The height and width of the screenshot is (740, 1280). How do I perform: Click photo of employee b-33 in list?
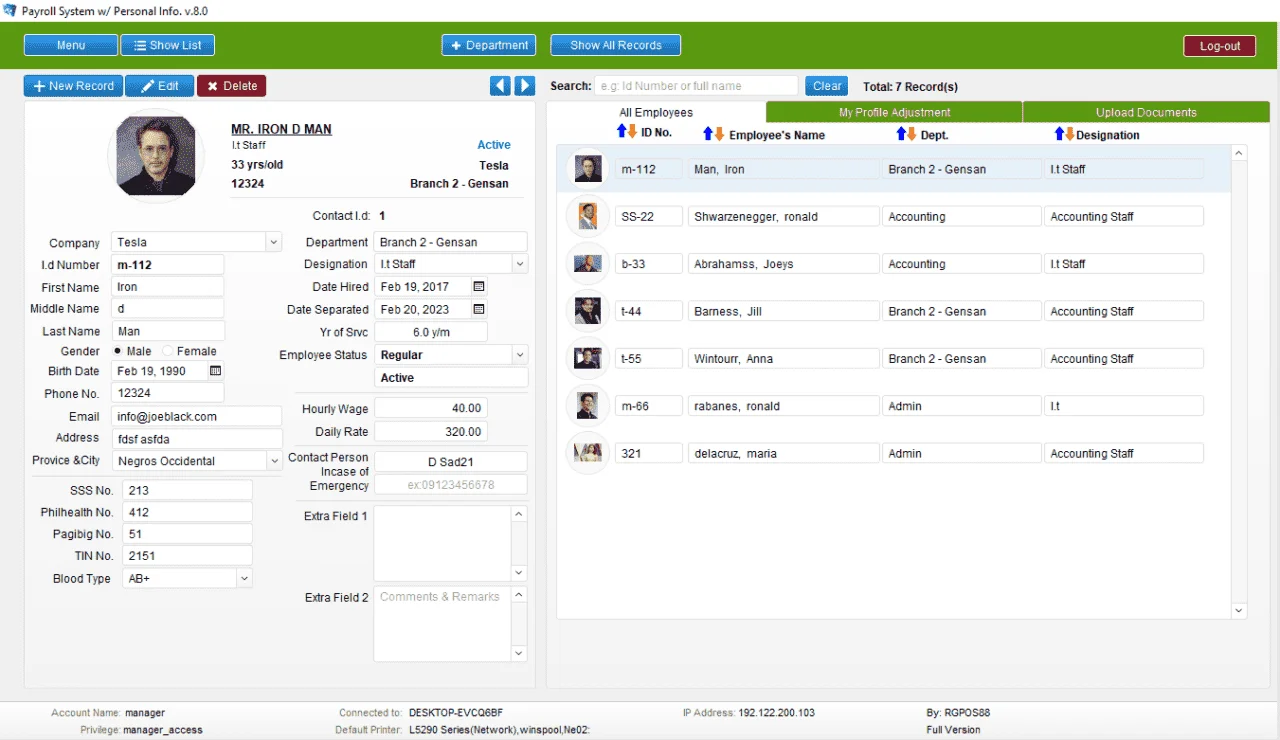click(x=588, y=264)
